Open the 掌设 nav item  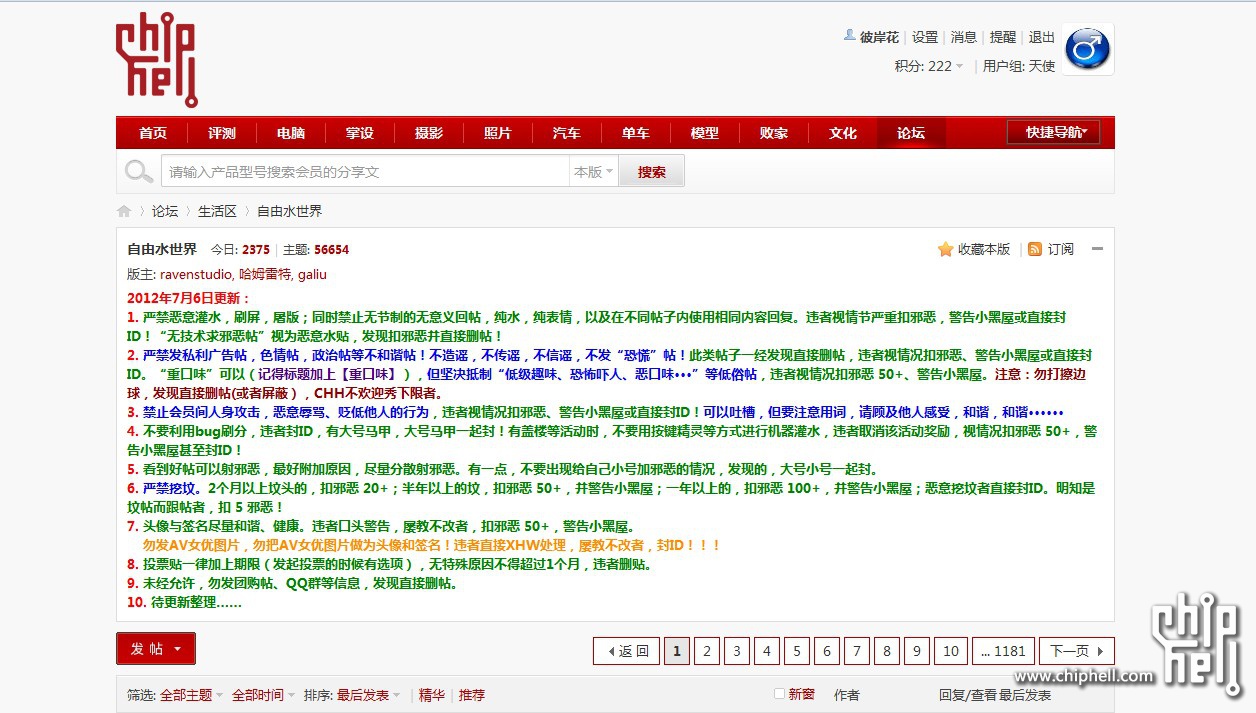tap(360, 133)
